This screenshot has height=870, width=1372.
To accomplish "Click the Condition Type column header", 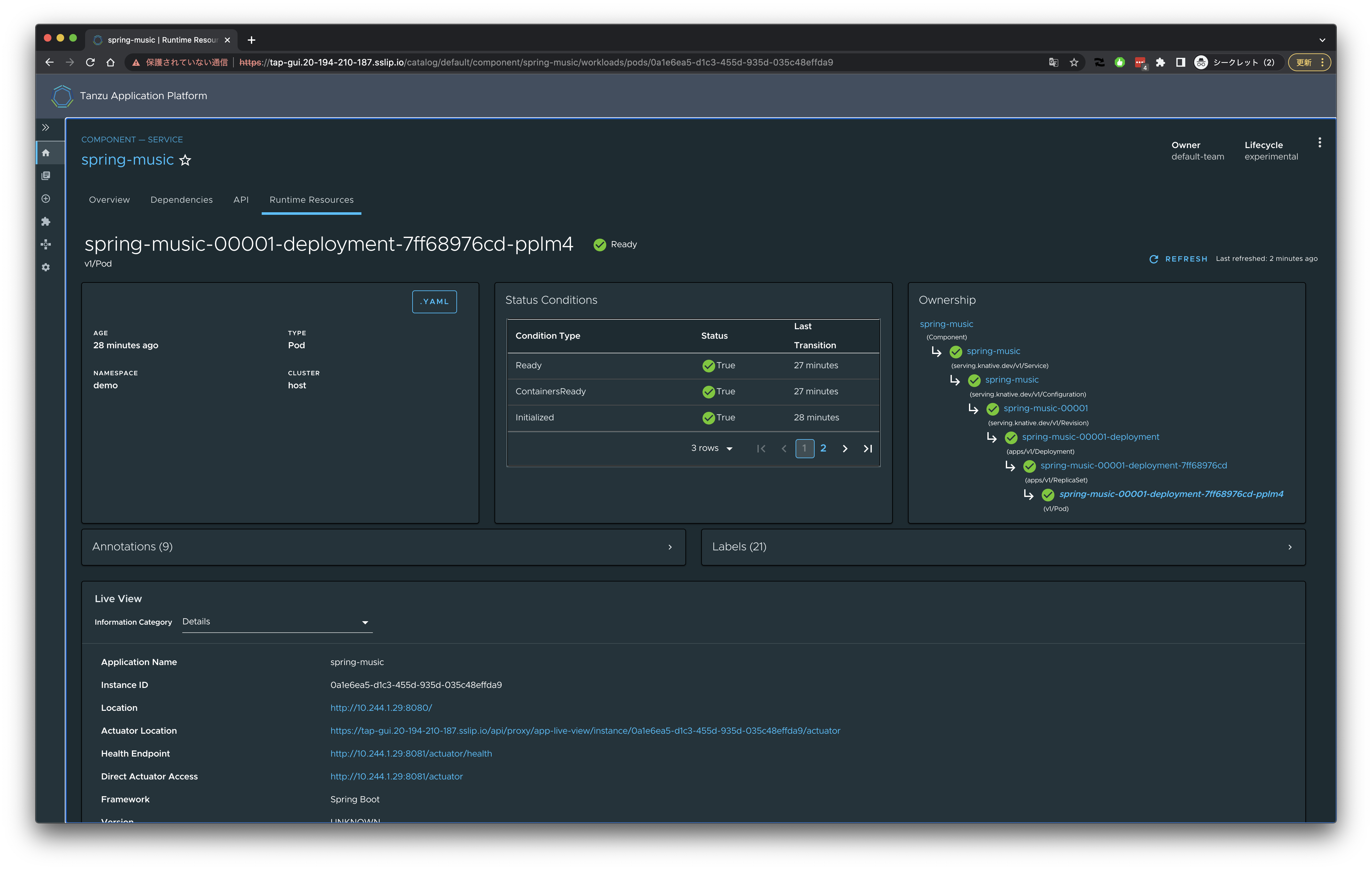I will click(548, 336).
